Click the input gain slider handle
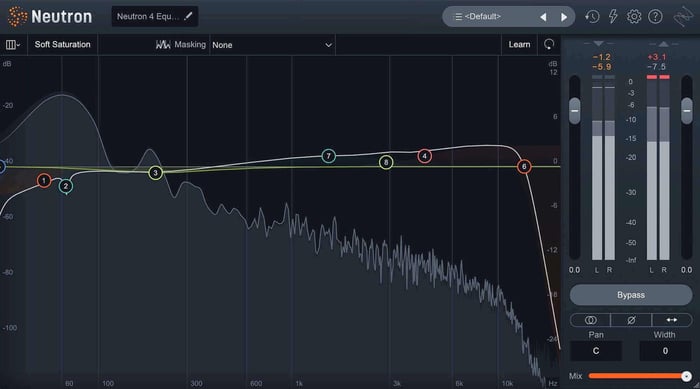The height and width of the screenshot is (389, 700). (575, 110)
